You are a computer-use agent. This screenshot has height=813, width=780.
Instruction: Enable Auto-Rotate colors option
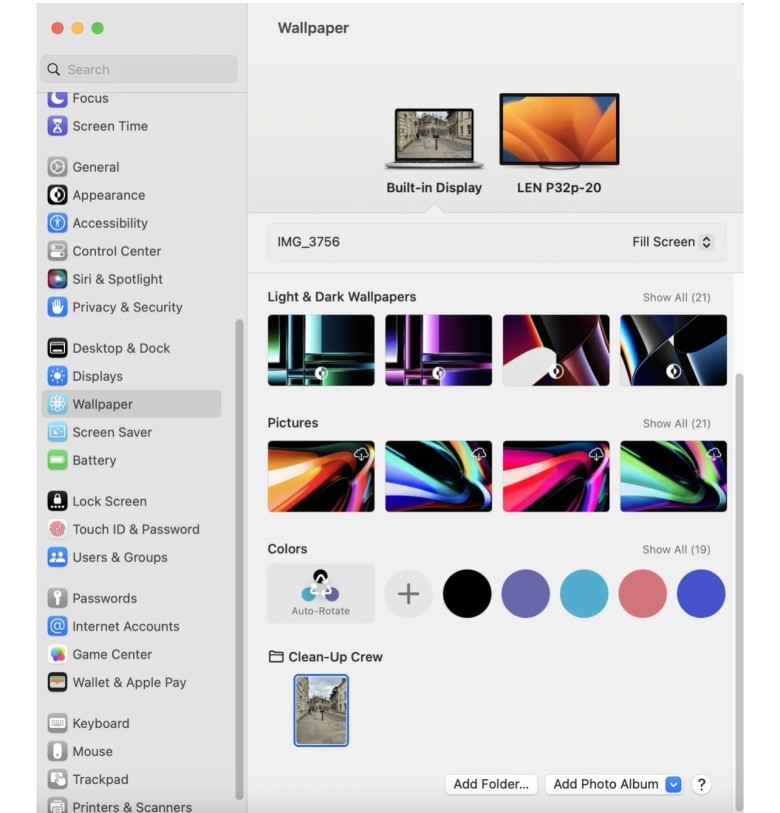tap(321, 593)
